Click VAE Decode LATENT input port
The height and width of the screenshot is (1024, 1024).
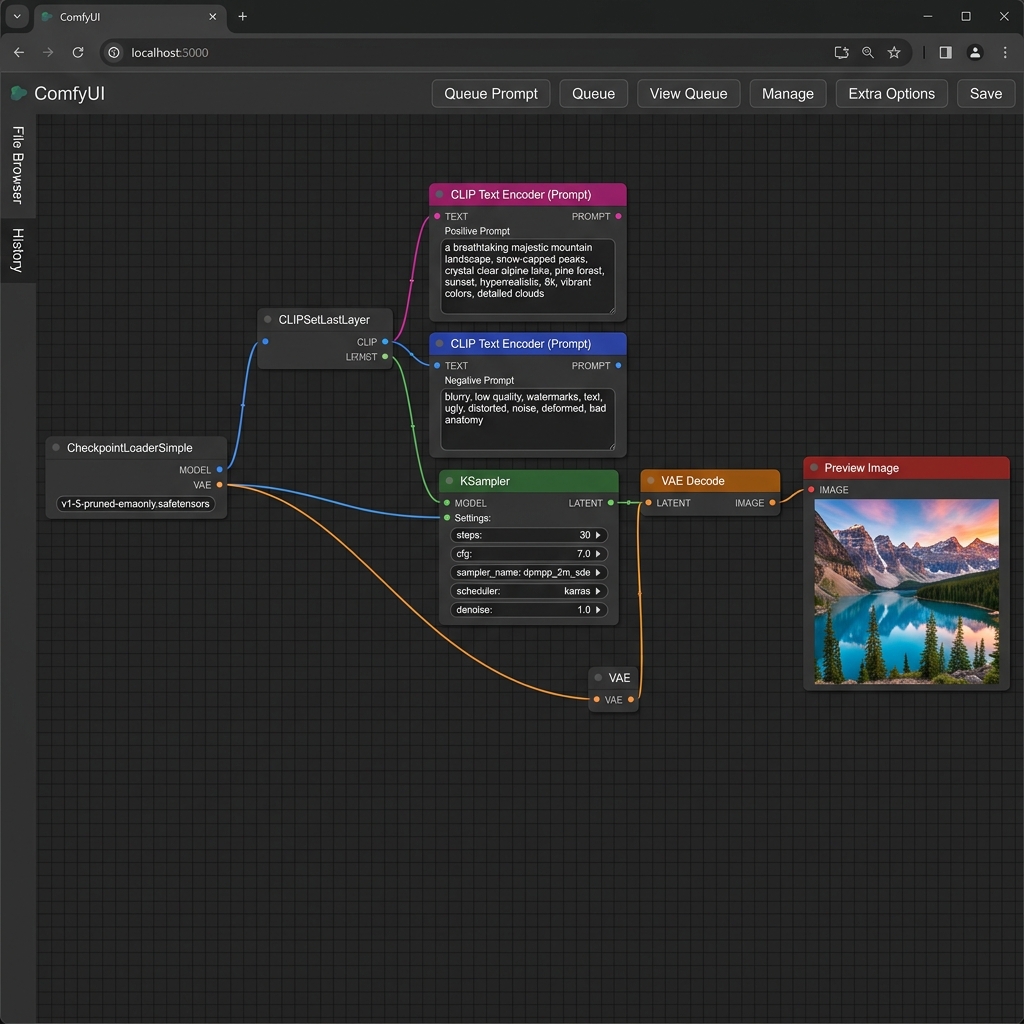[648, 503]
